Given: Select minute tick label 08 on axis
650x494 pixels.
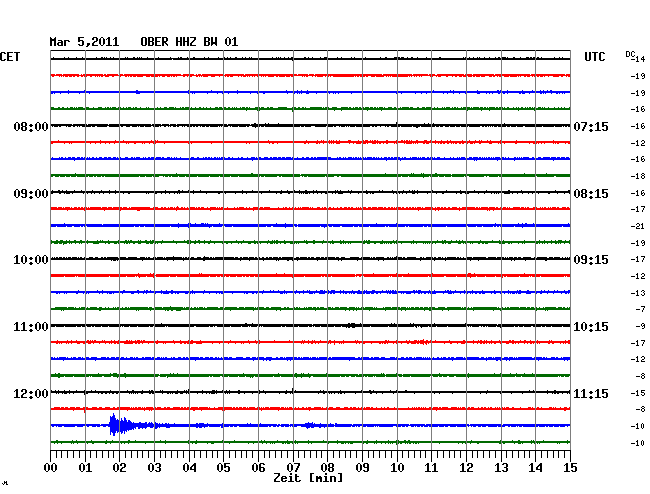Looking at the screenshot, I should [x=327, y=467].
